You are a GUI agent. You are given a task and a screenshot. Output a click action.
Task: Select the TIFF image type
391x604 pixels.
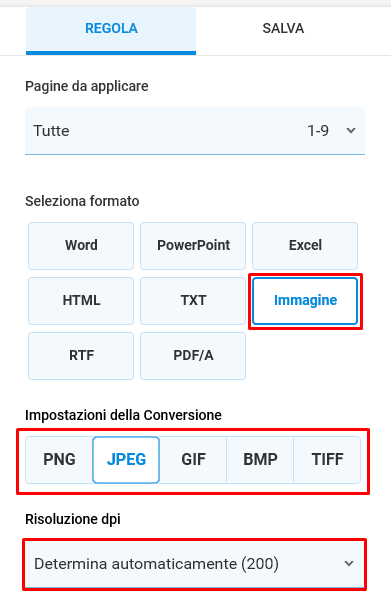tap(327, 460)
